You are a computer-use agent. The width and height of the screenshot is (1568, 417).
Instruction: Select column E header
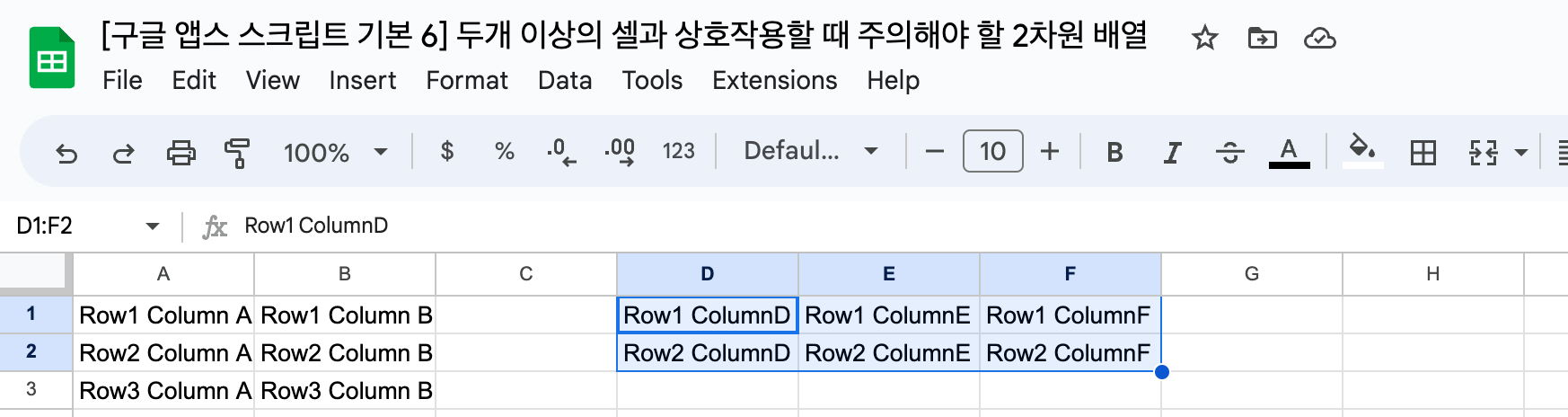pyautogui.click(x=889, y=274)
